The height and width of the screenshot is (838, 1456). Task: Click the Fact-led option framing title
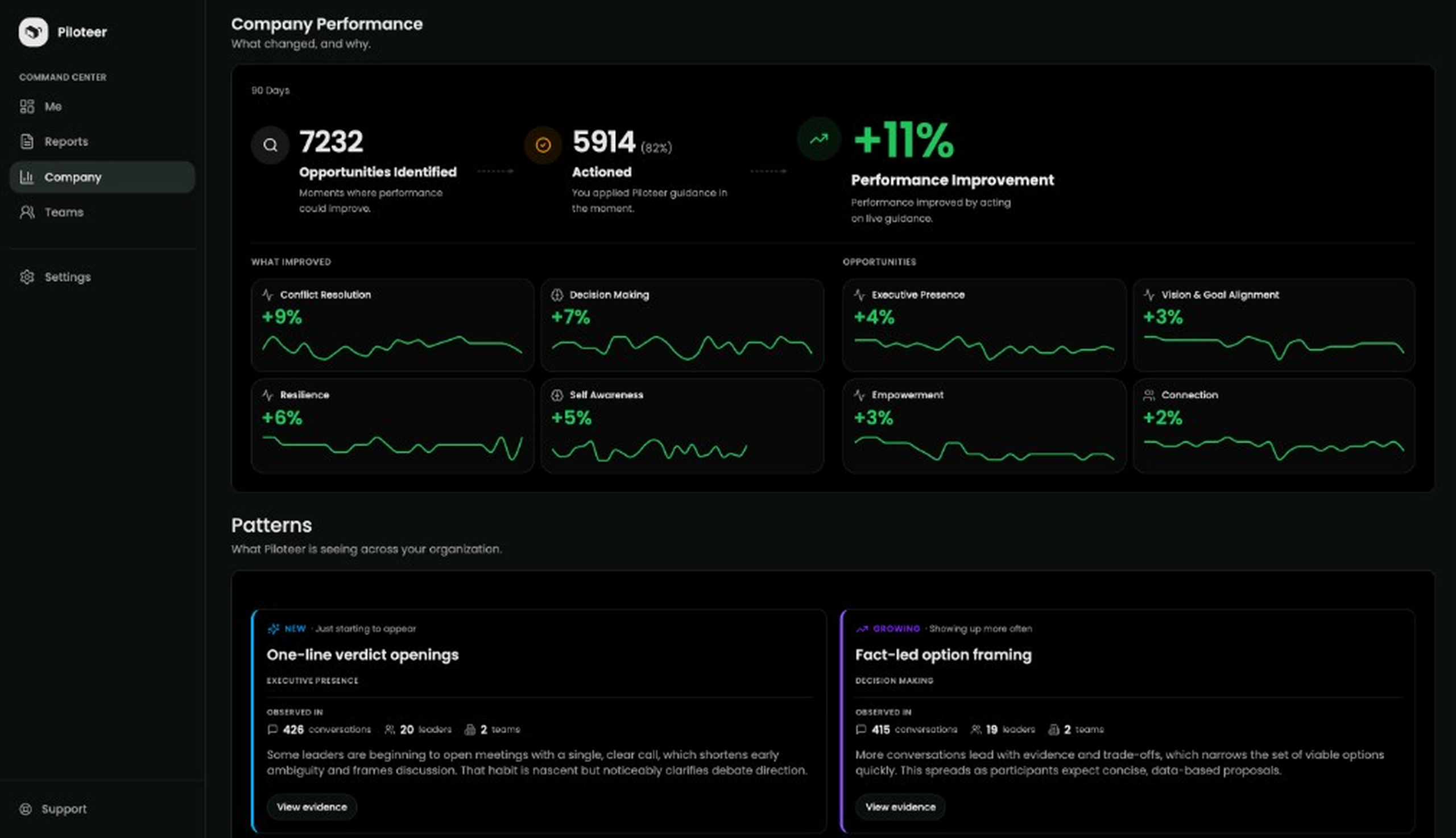[944, 655]
